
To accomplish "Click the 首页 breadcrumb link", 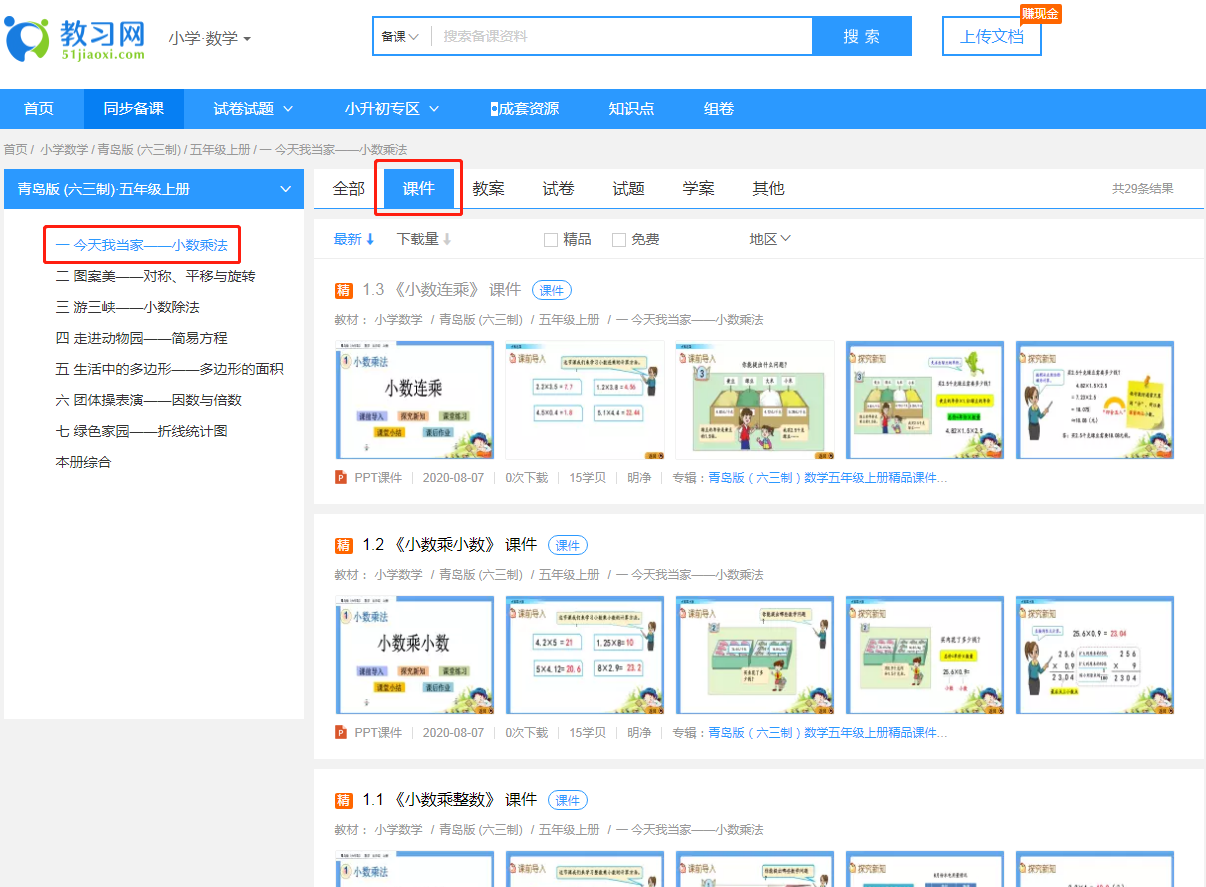I will 16,149.
